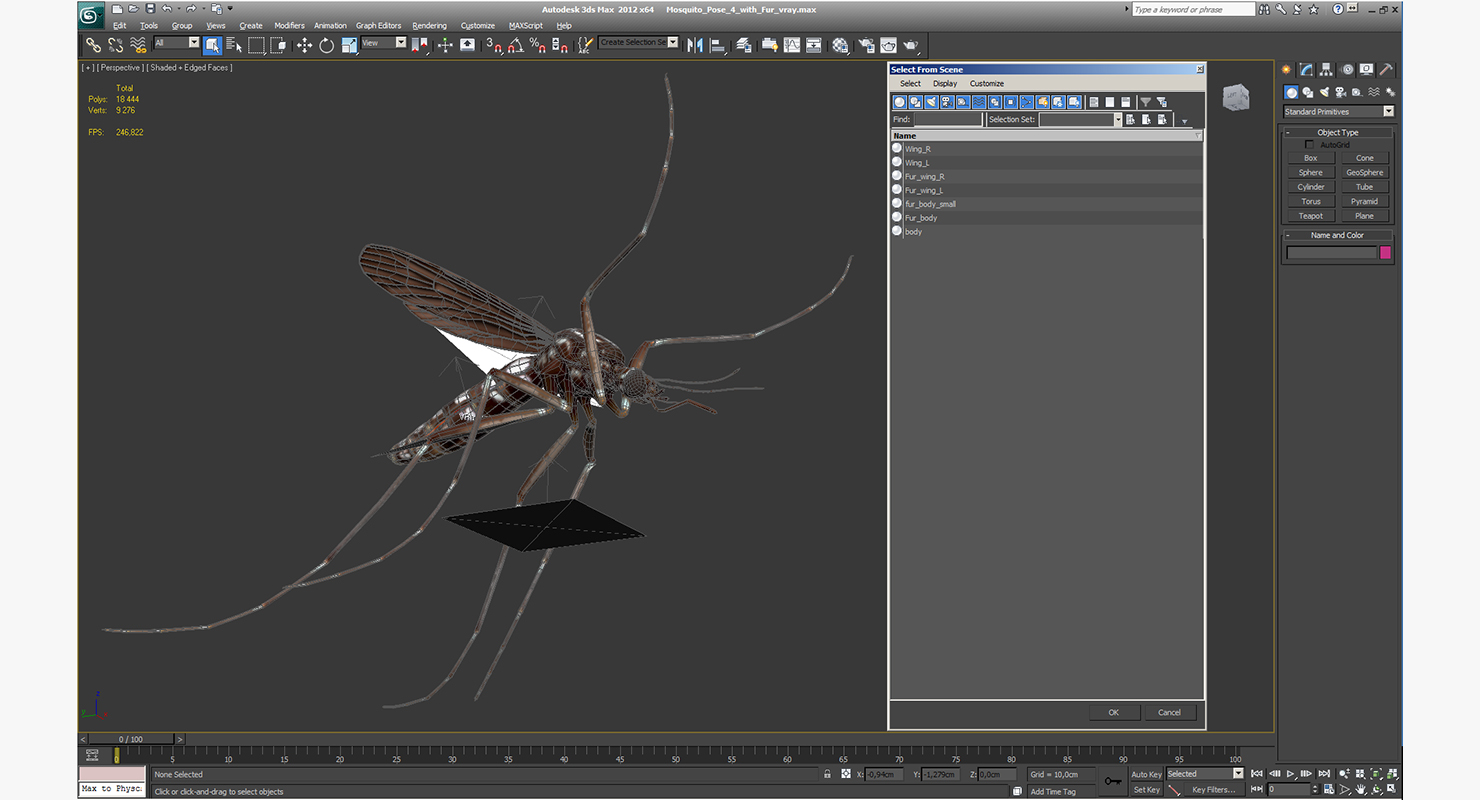Toggle Display Shapes filter in Select From Scene
1480x800 pixels.
point(916,102)
